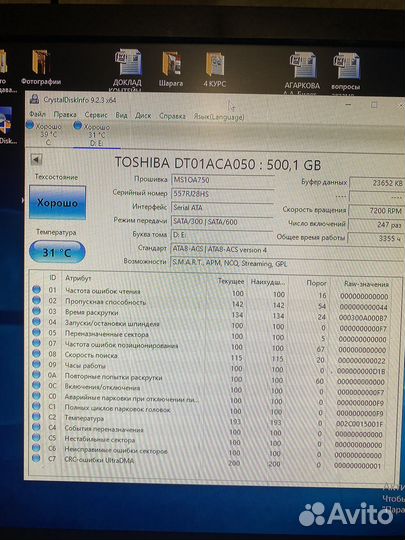Click raw value 002C0015001F
The width and height of the screenshot is (405, 540).
click(x=360, y=424)
